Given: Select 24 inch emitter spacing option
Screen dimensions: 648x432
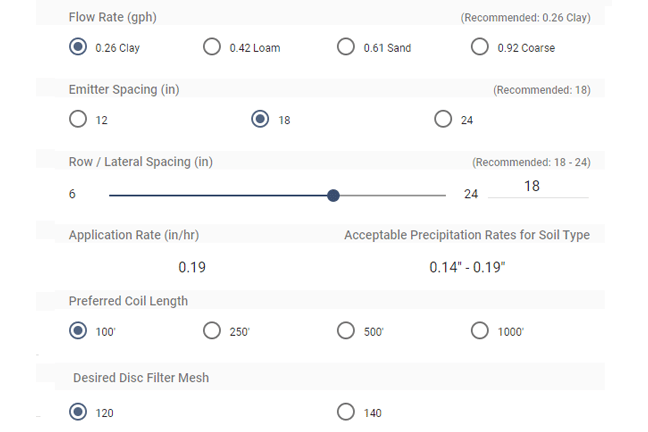Looking at the screenshot, I should [x=444, y=120].
